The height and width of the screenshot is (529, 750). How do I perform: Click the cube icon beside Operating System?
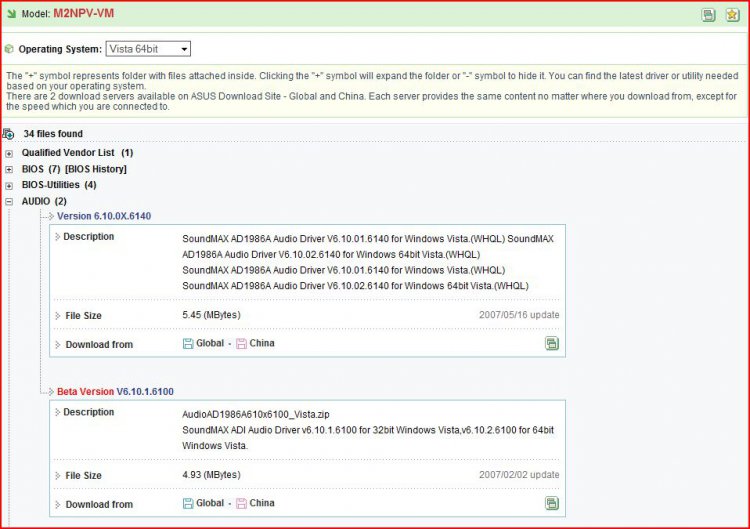coord(9,49)
